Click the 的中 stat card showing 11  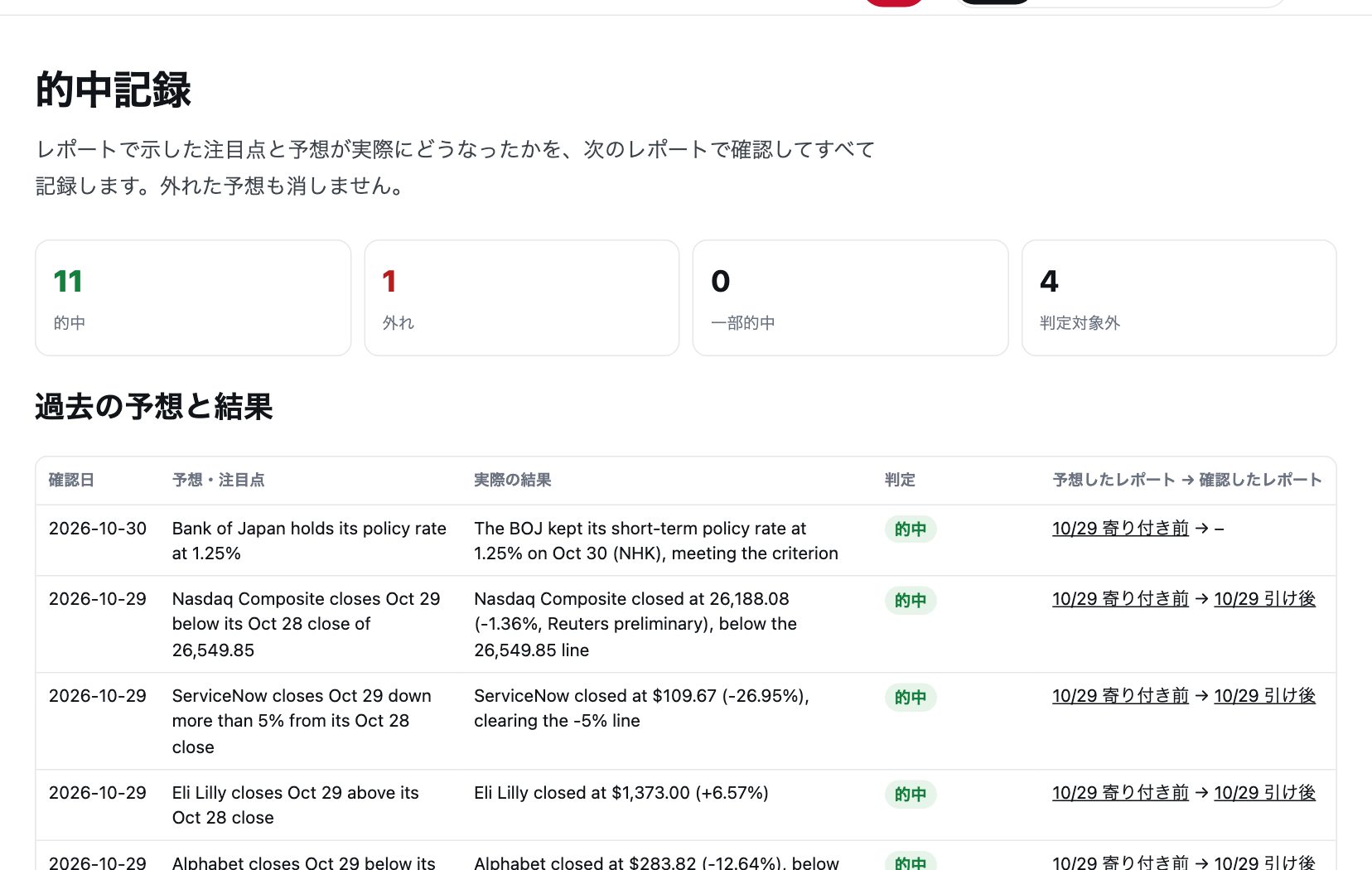(x=193, y=298)
